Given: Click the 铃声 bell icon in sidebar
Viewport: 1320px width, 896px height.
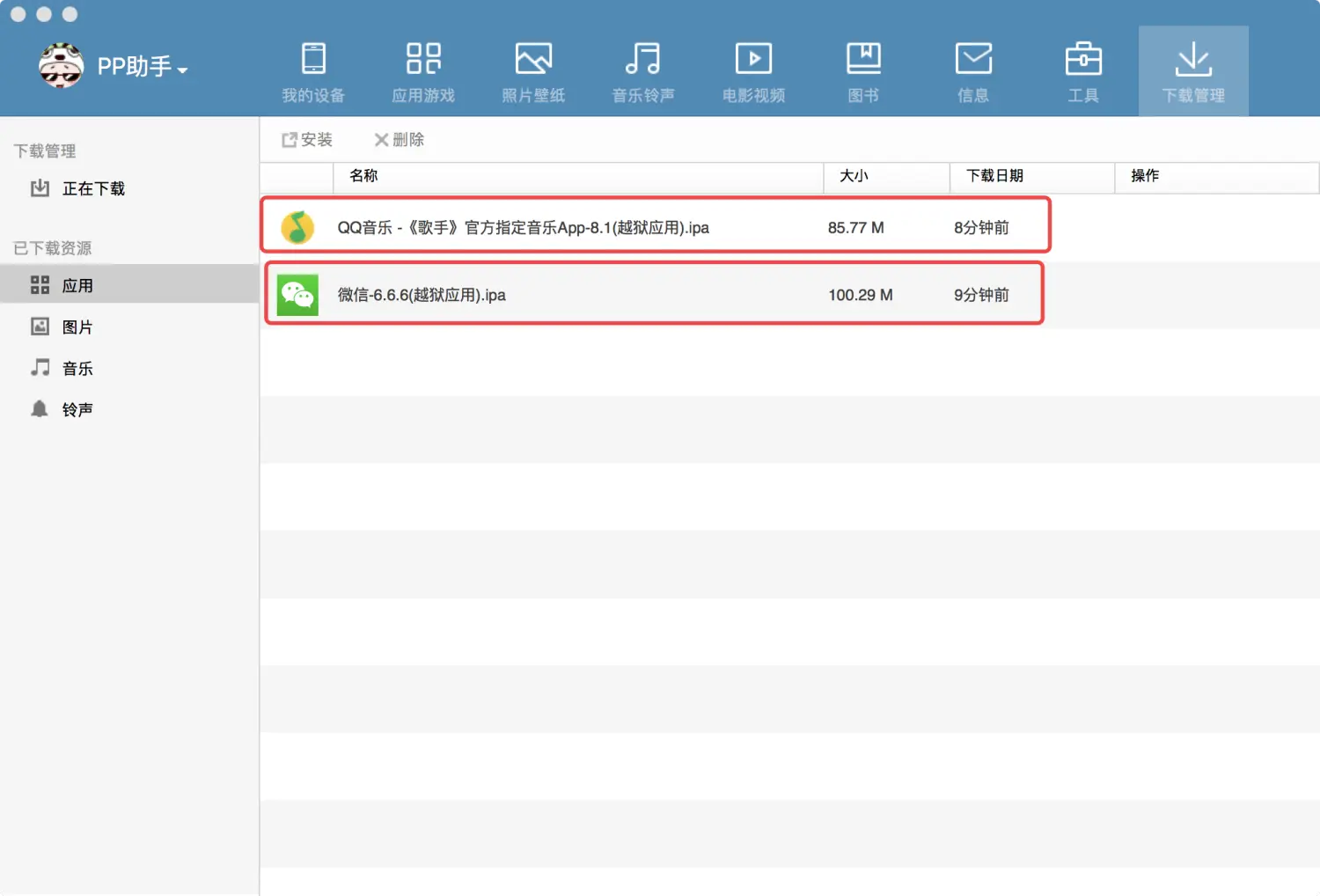Looking at the screenshot, I should 40,408.
